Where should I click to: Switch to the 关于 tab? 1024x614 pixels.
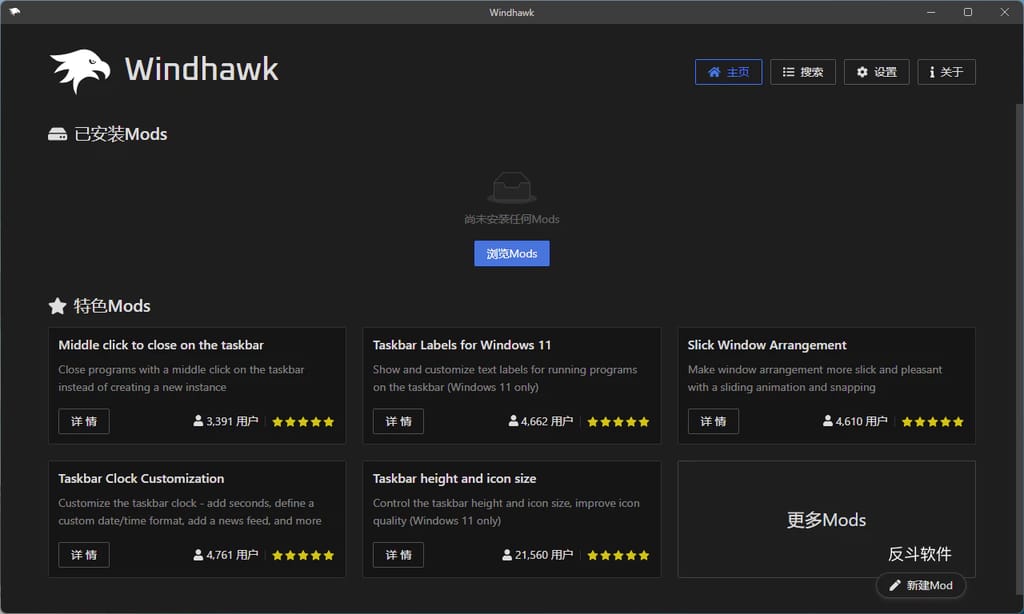(945, 71)
